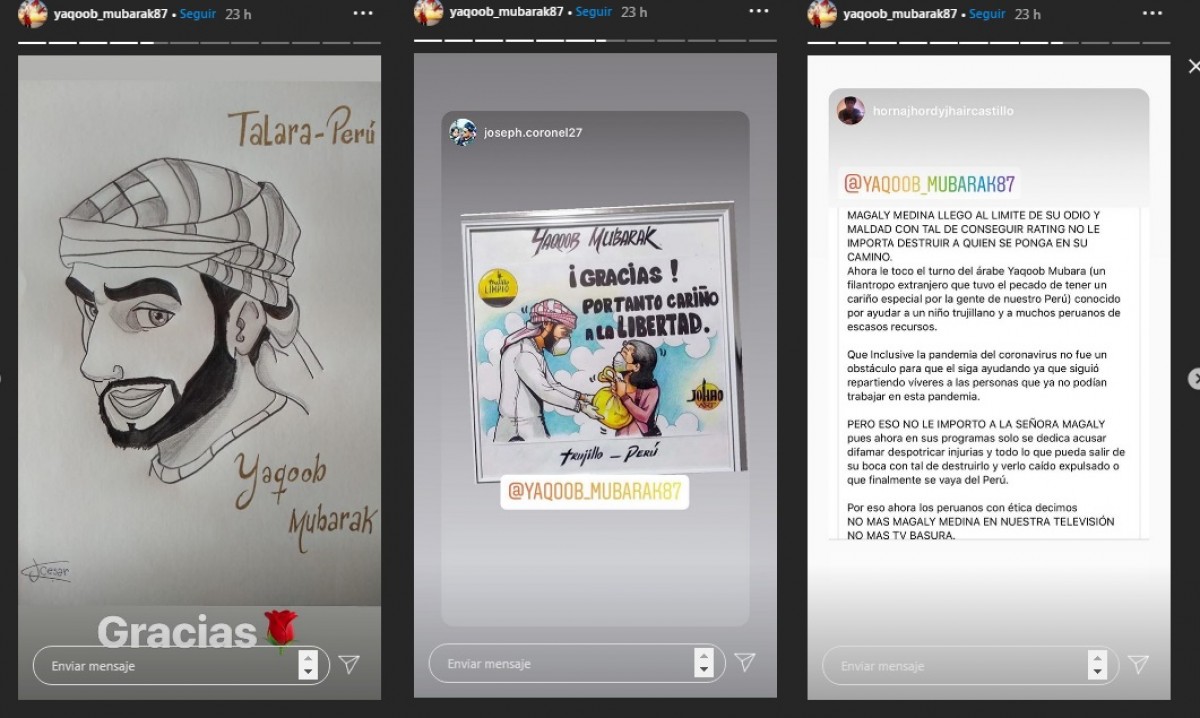Click the Talara-Perú caption on the drawing
This screenshot has height=718, width=1200.
coord(301,128)
